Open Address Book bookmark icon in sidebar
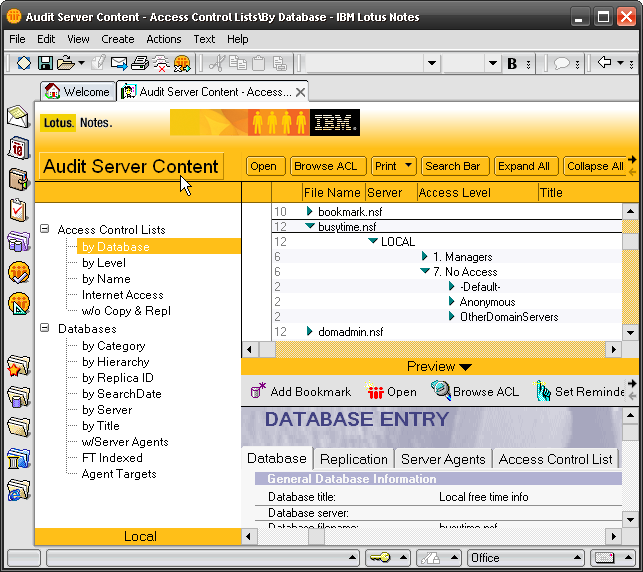This screenshot has width=643, height=572. [x=18, y=179]
